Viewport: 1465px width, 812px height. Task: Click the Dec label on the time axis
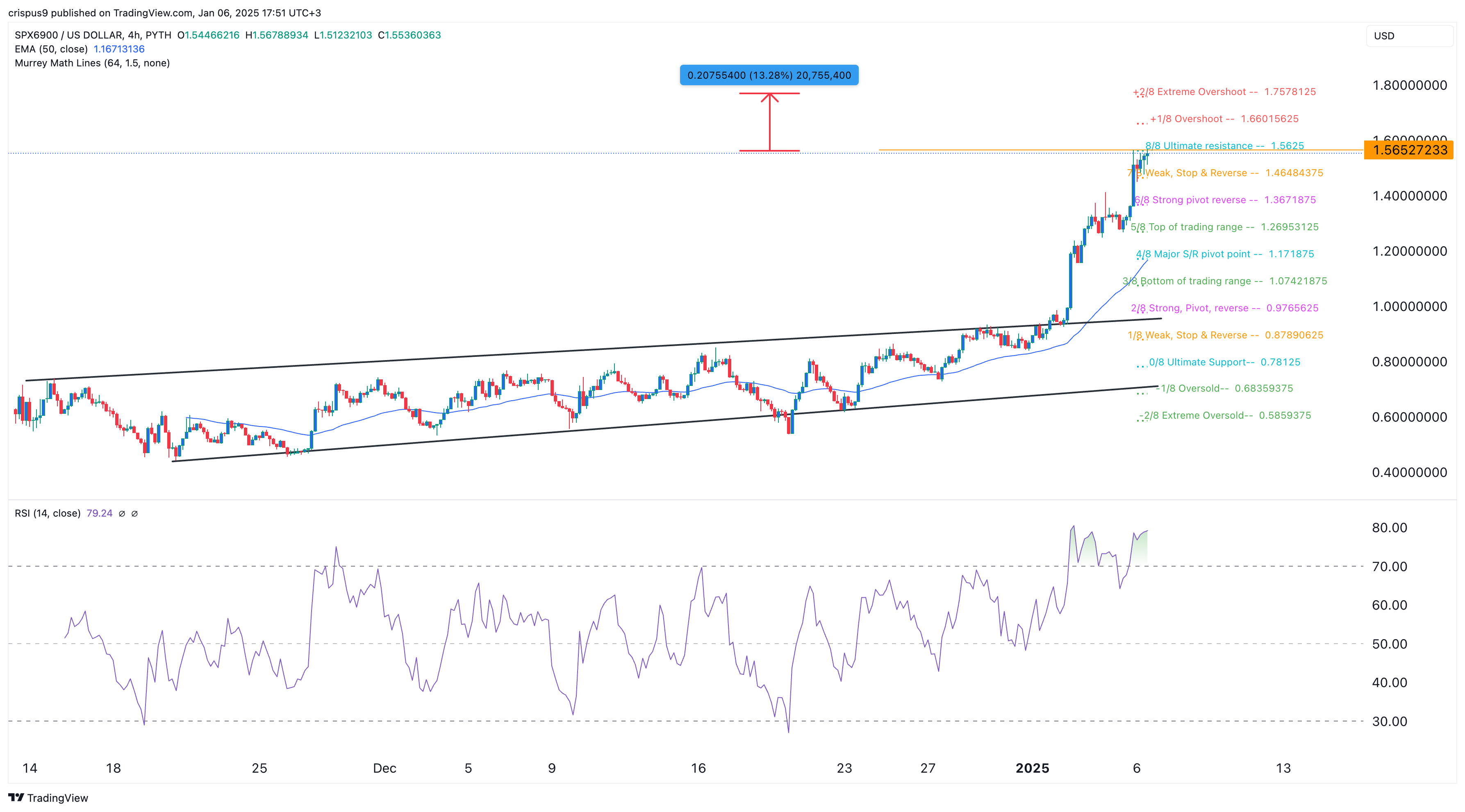(x=384, y=769)
